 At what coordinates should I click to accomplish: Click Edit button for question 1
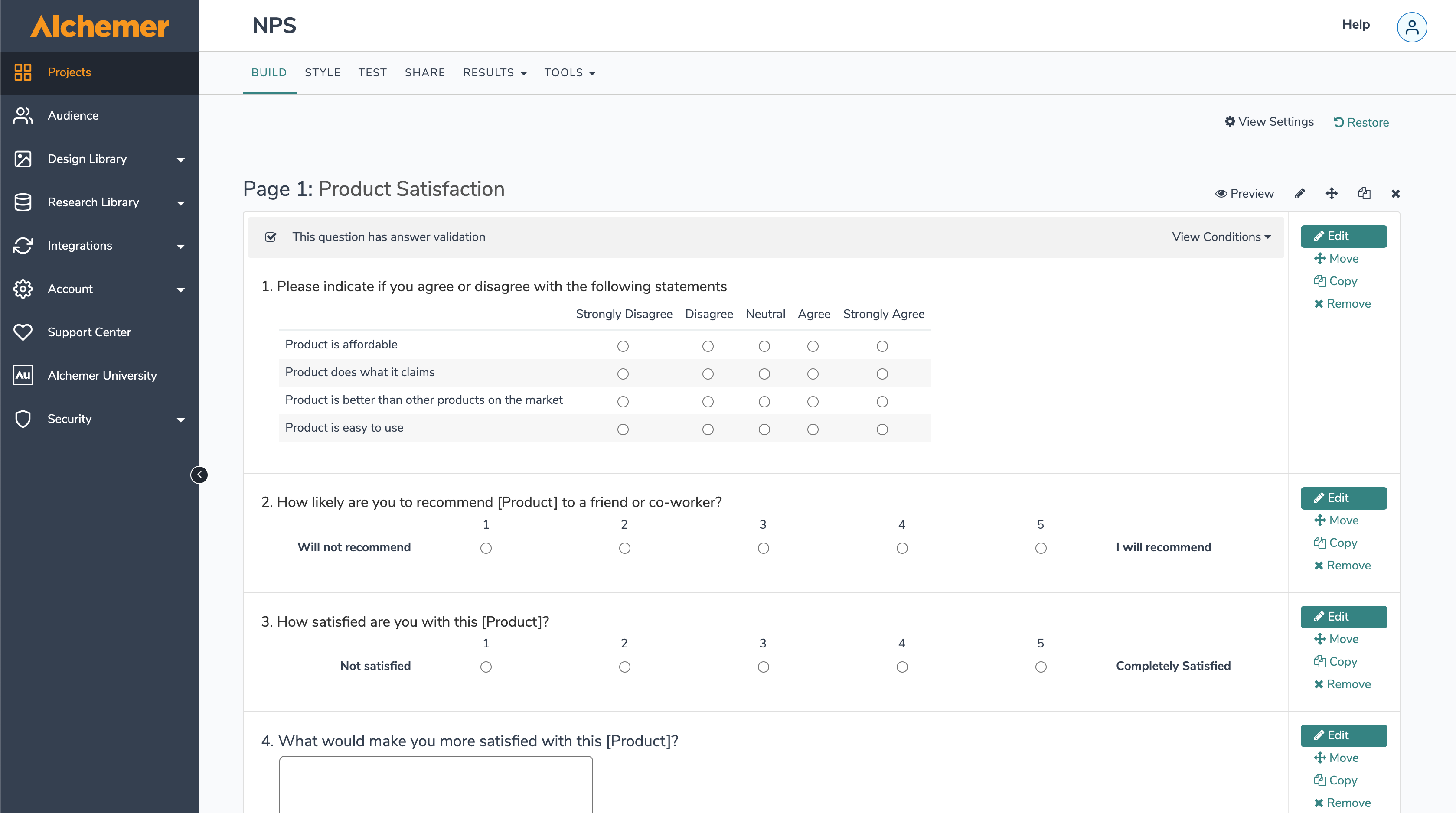[x=1343, y=236]
